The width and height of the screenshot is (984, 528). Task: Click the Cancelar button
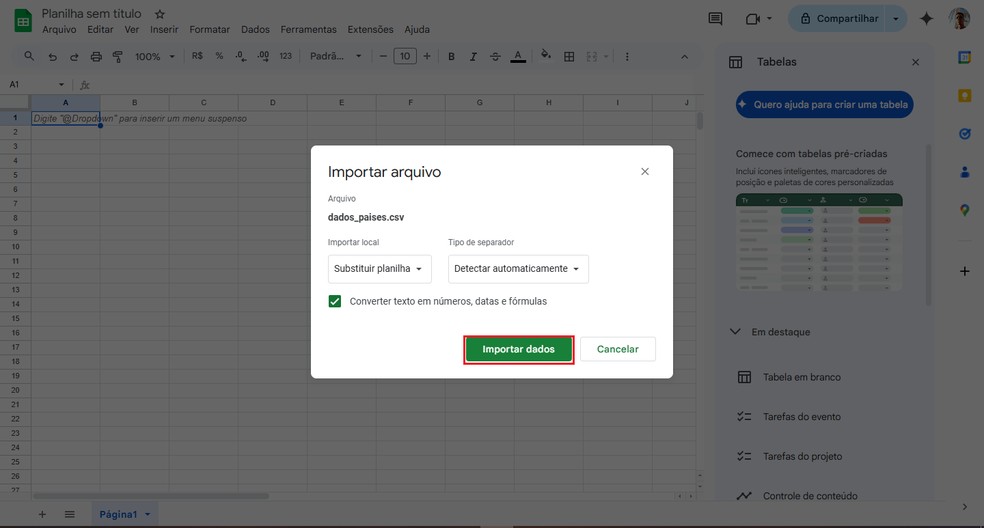[618, 349]
